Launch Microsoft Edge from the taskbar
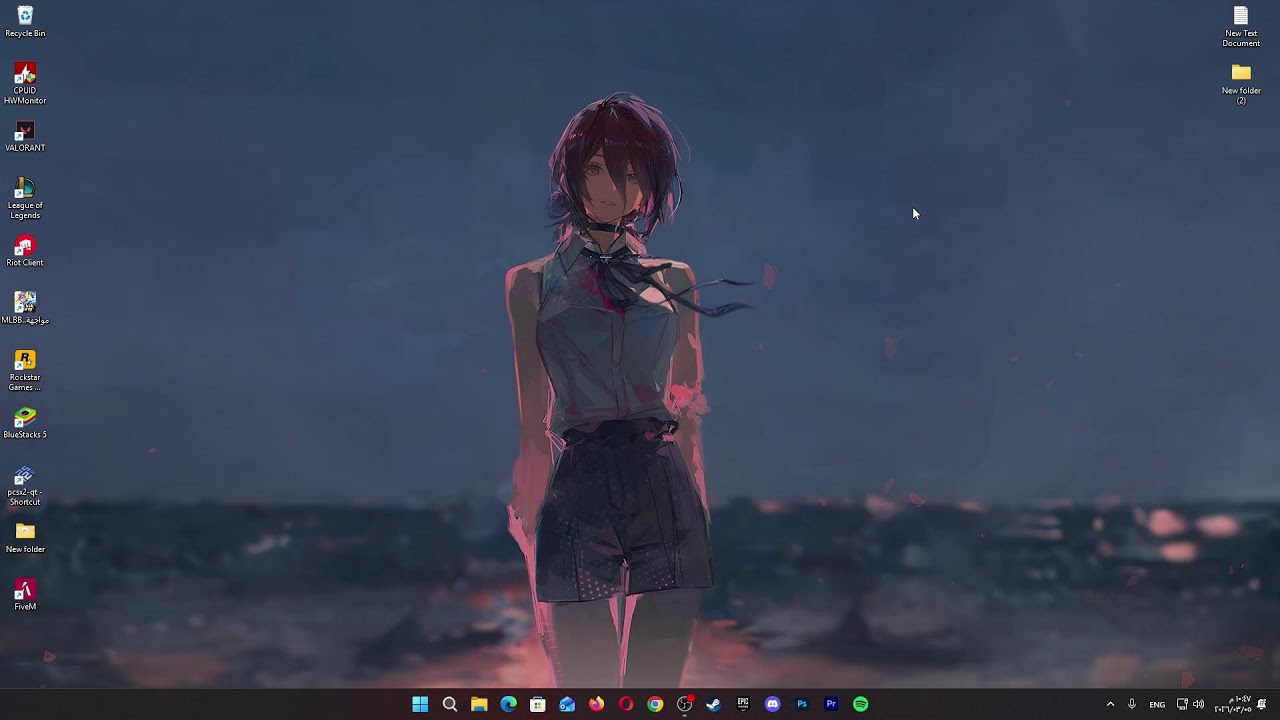Image resolution: width=1280 pixels, height=720 pixels. click(508, 704)
